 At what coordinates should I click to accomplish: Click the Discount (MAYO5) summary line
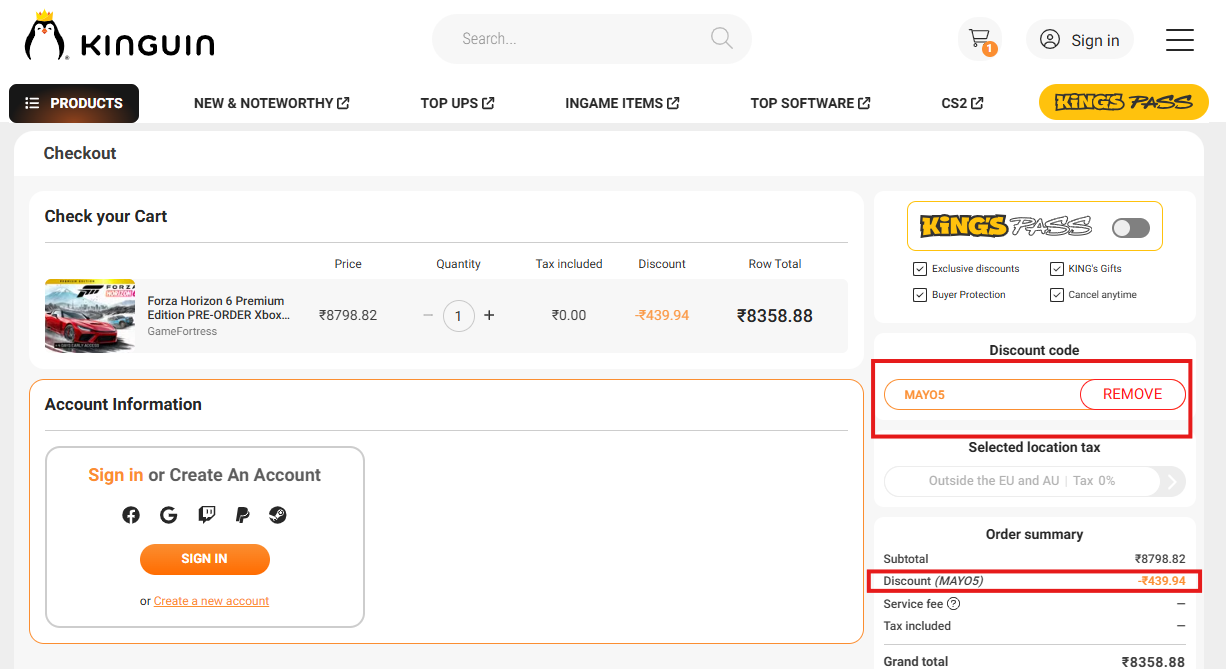click(1035, 581)
